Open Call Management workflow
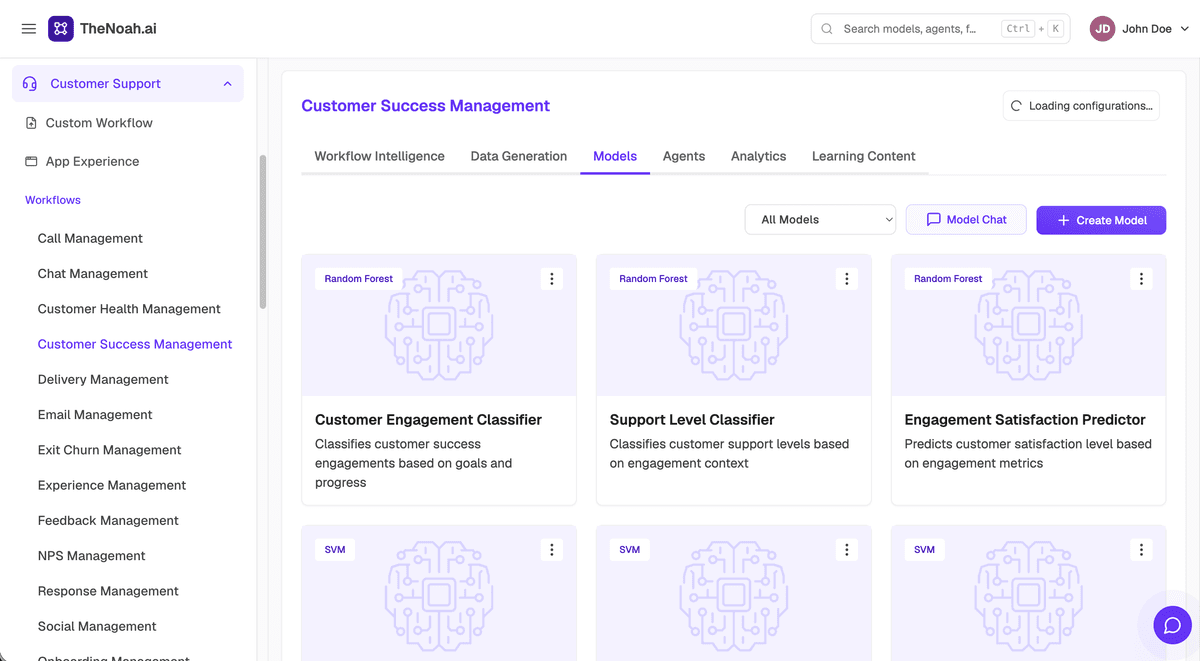This screenshot has height=661, width=1200. [90, 238]
